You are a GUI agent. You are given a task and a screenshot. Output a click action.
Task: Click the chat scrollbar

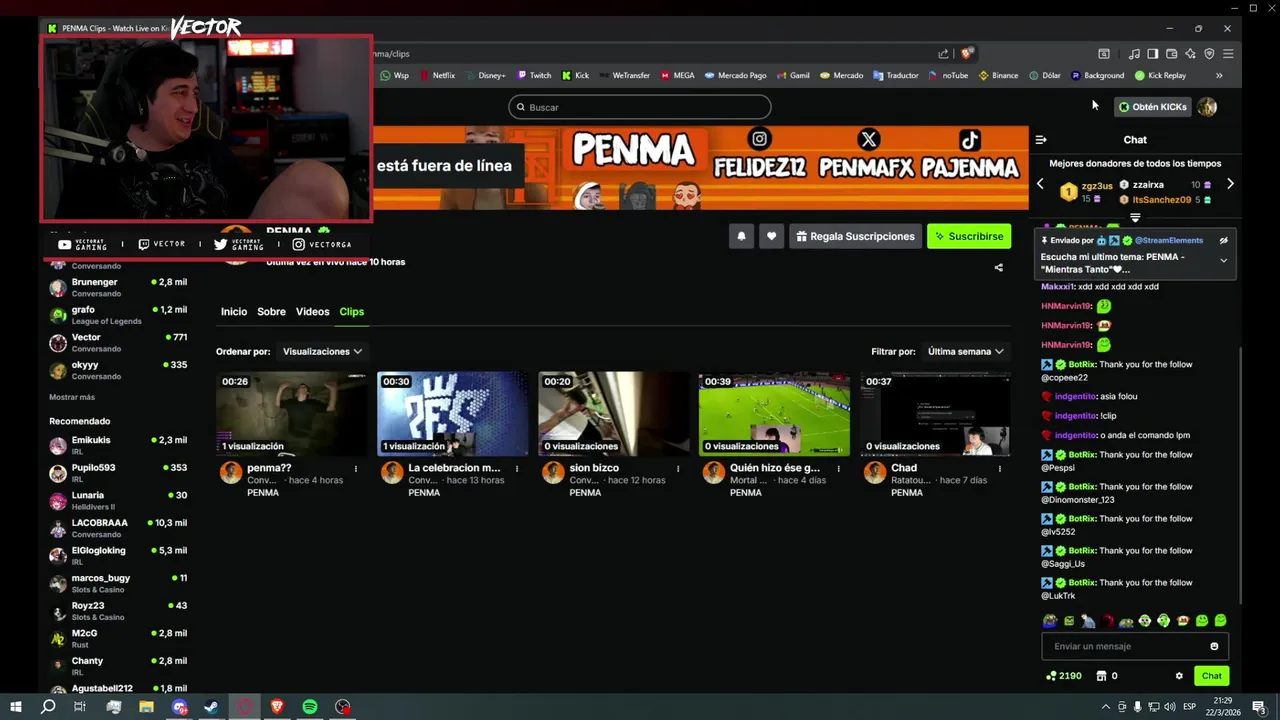[1241, 475]
